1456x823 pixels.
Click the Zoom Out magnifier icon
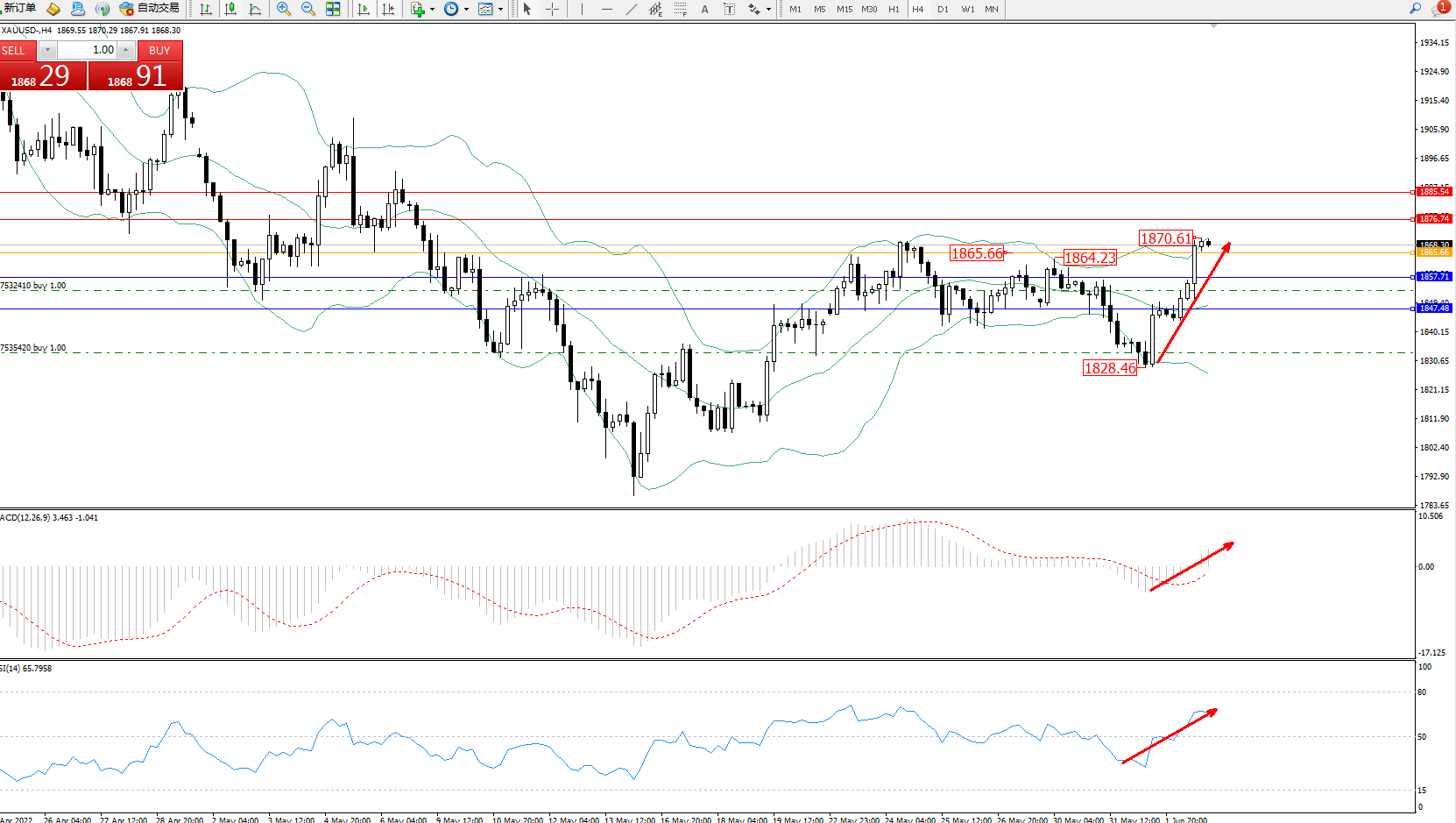tap(307, 9)
